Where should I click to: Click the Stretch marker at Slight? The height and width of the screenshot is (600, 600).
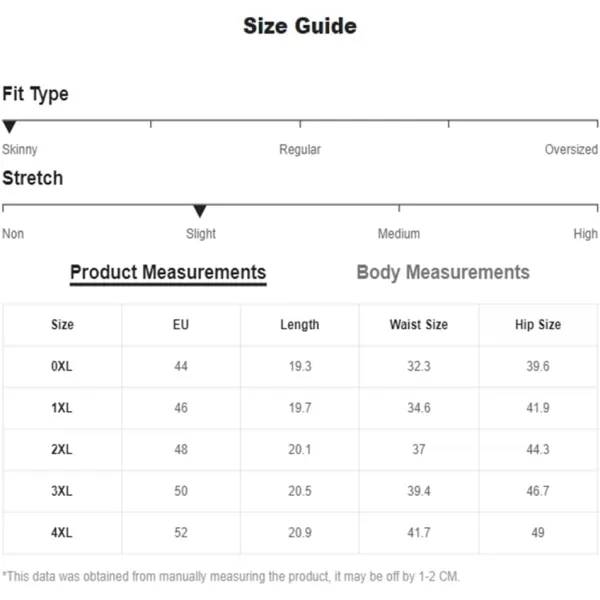200,211
